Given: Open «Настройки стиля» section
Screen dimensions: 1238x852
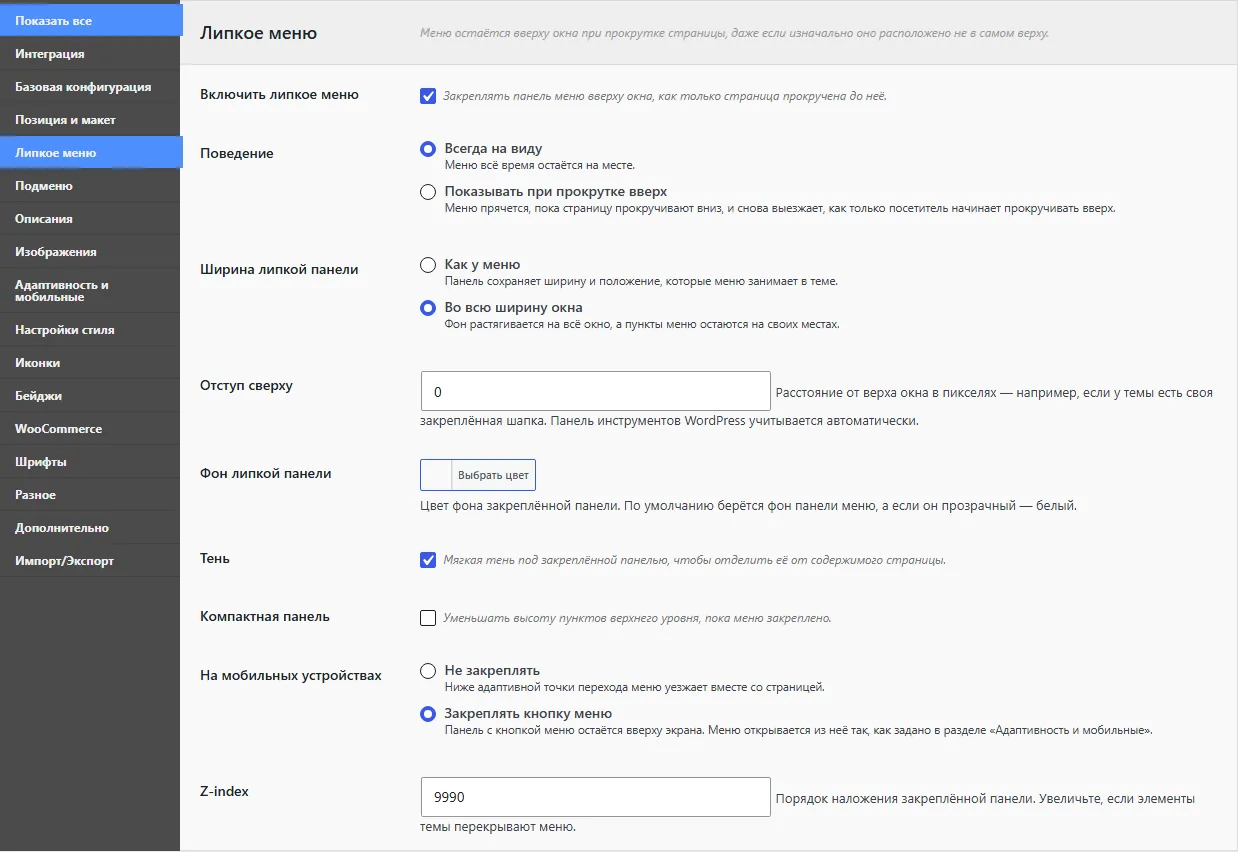Looking at the screenshot, I should coord(90,330).
